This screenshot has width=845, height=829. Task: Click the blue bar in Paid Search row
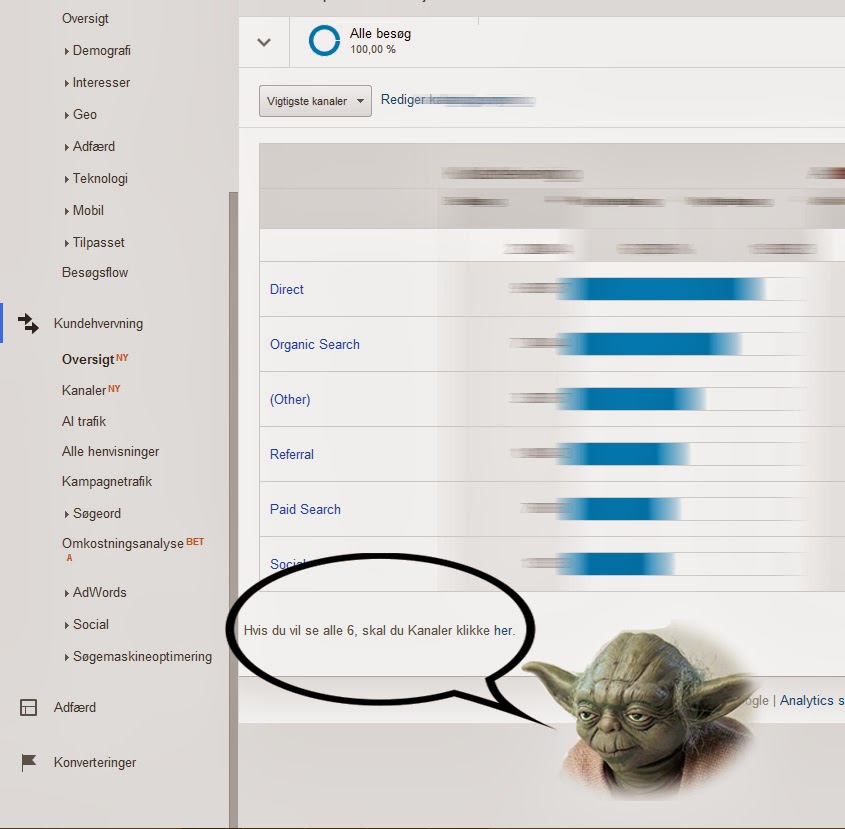618,509
